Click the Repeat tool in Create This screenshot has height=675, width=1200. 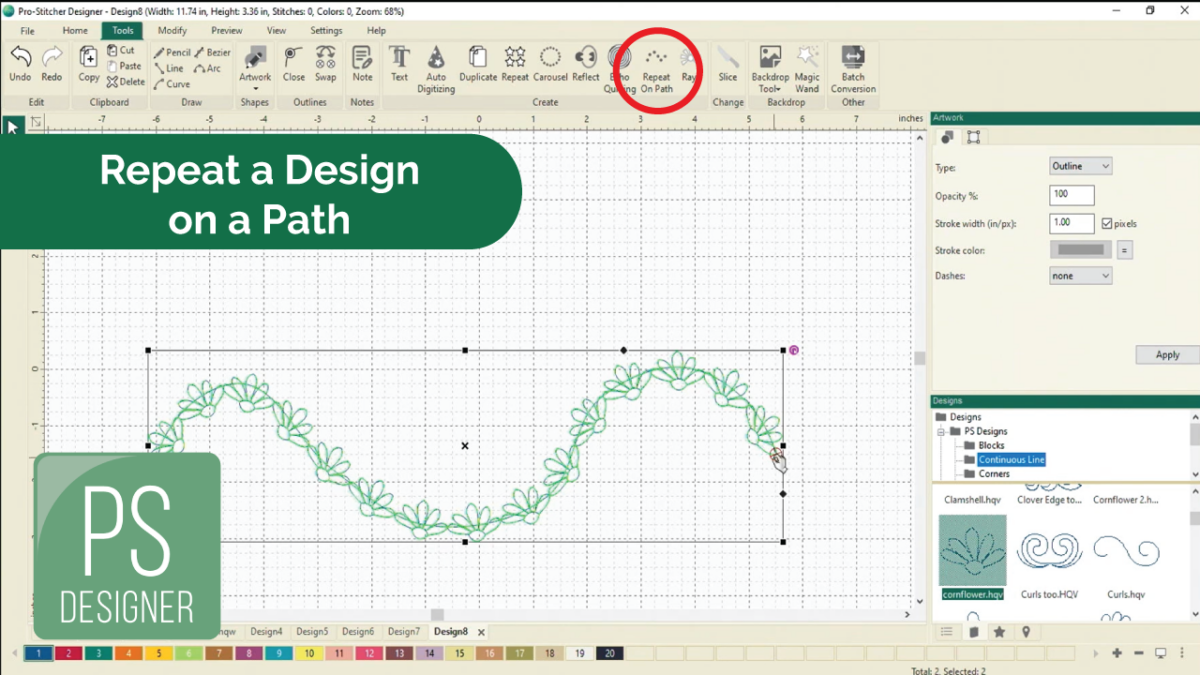click(515, 63)
